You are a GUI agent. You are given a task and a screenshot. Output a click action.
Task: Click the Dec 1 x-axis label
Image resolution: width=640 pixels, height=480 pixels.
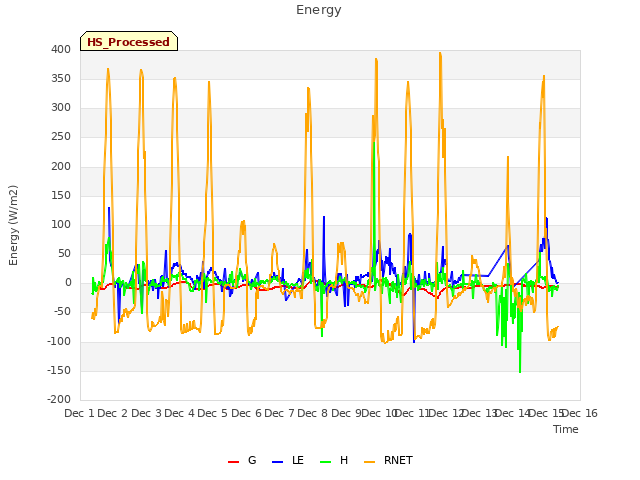click(80, 413)
